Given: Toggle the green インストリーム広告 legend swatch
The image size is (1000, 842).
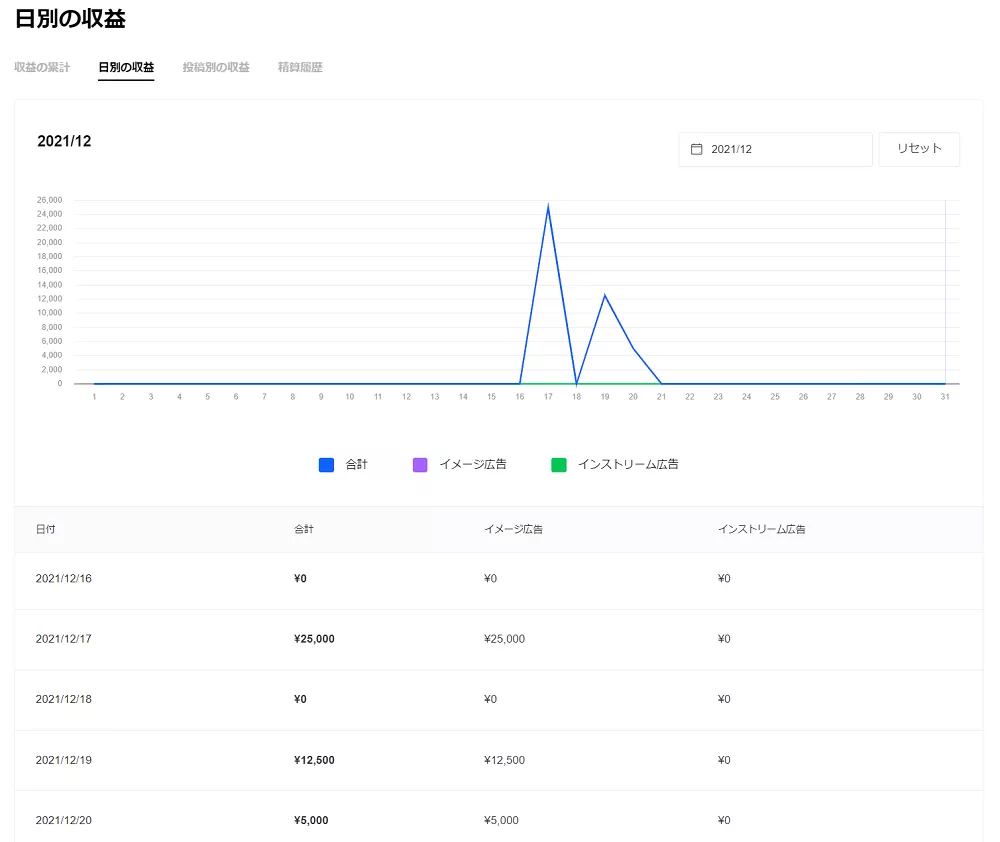Looking at the screenshot, I should click(558, 465).
